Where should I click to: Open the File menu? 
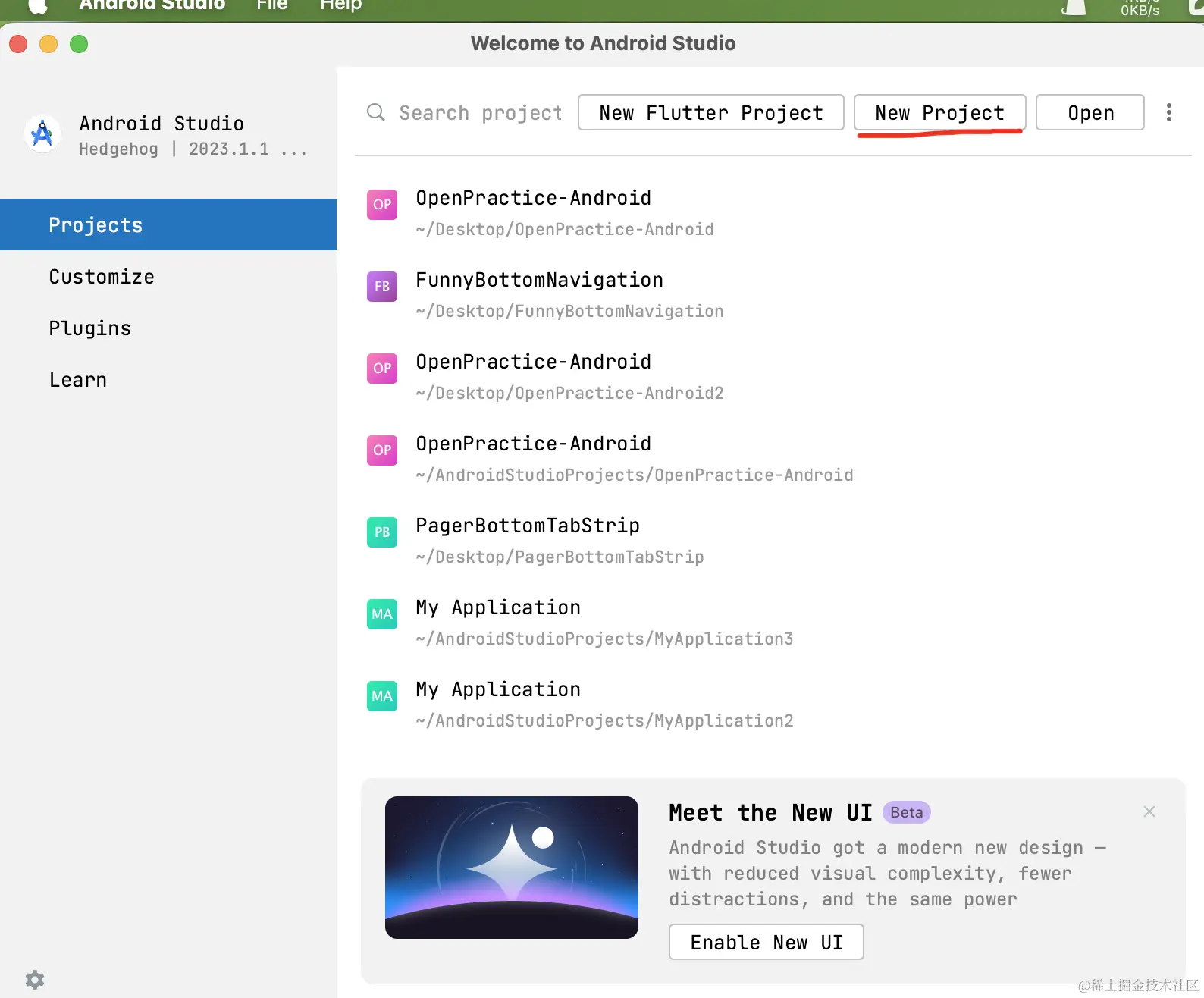pos(272,5)
